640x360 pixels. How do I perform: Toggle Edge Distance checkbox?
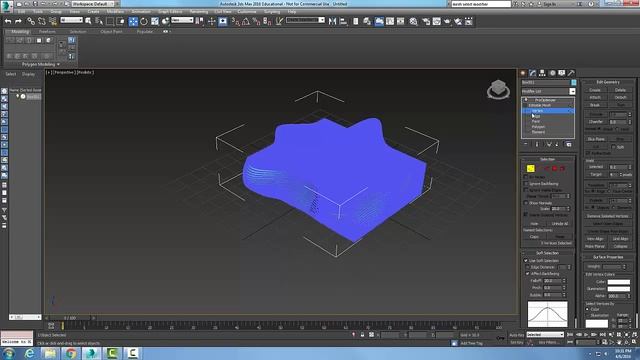tap(527, 267)
